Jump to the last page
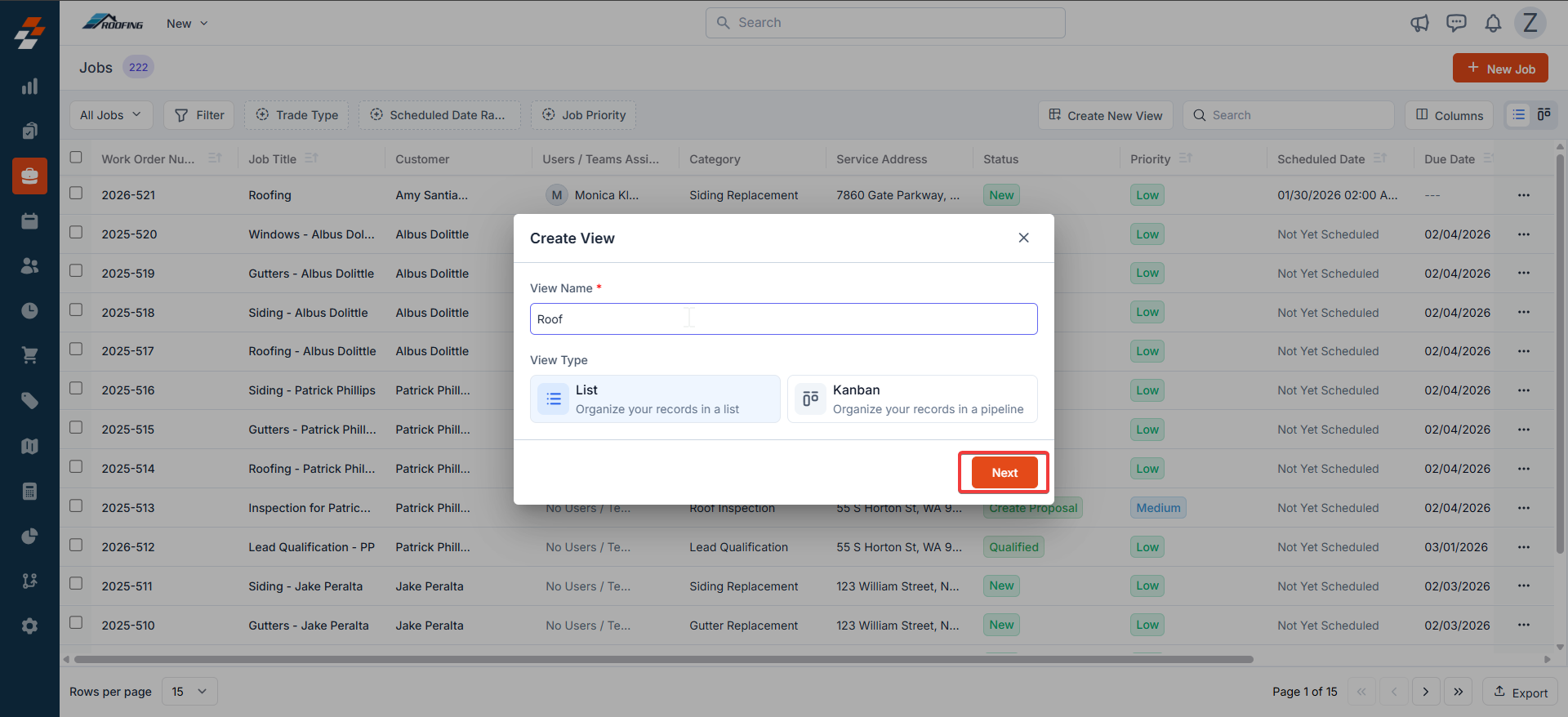 click(x=1459, y=692)
